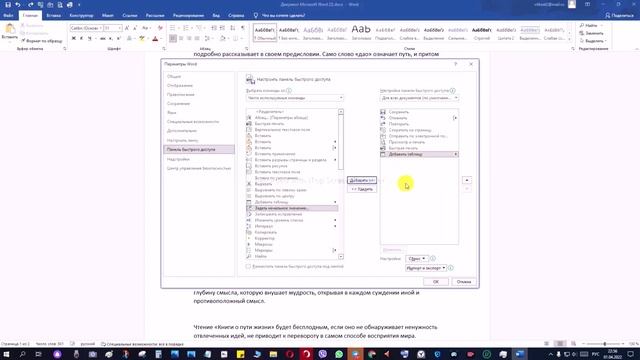The height and width of the screenshot is (360, 640).
Task: Open the Импорт и экспорт dropdown
Action: tap(426, 268)
